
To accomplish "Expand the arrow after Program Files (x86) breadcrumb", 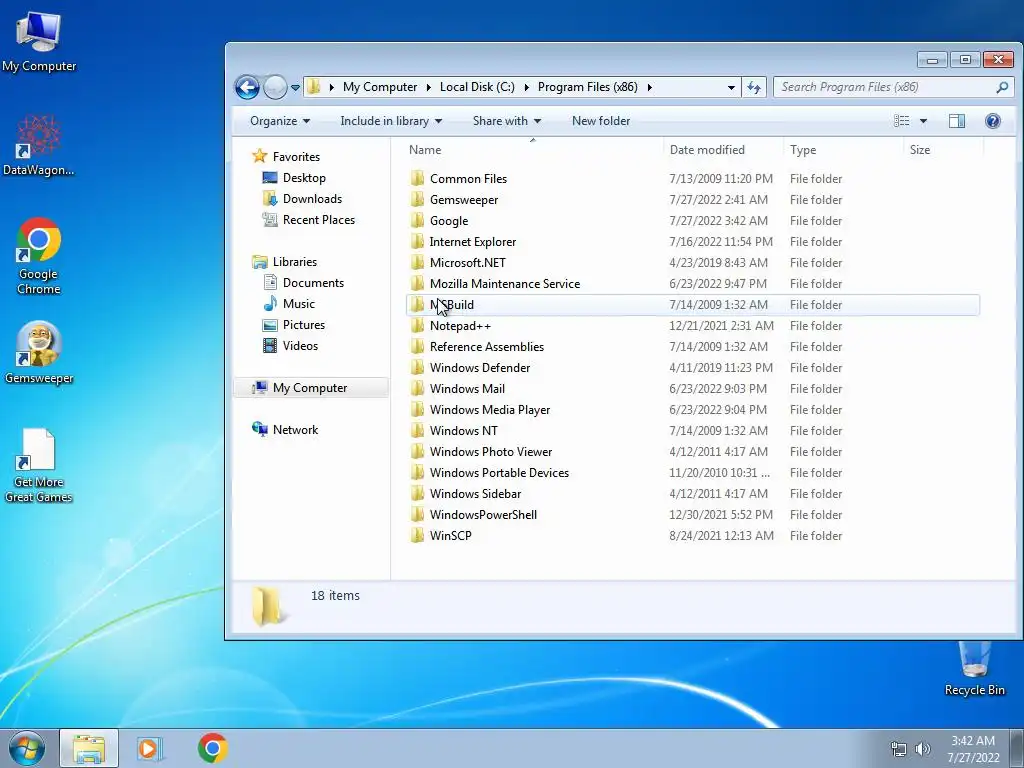I will (x=649, y=87).
